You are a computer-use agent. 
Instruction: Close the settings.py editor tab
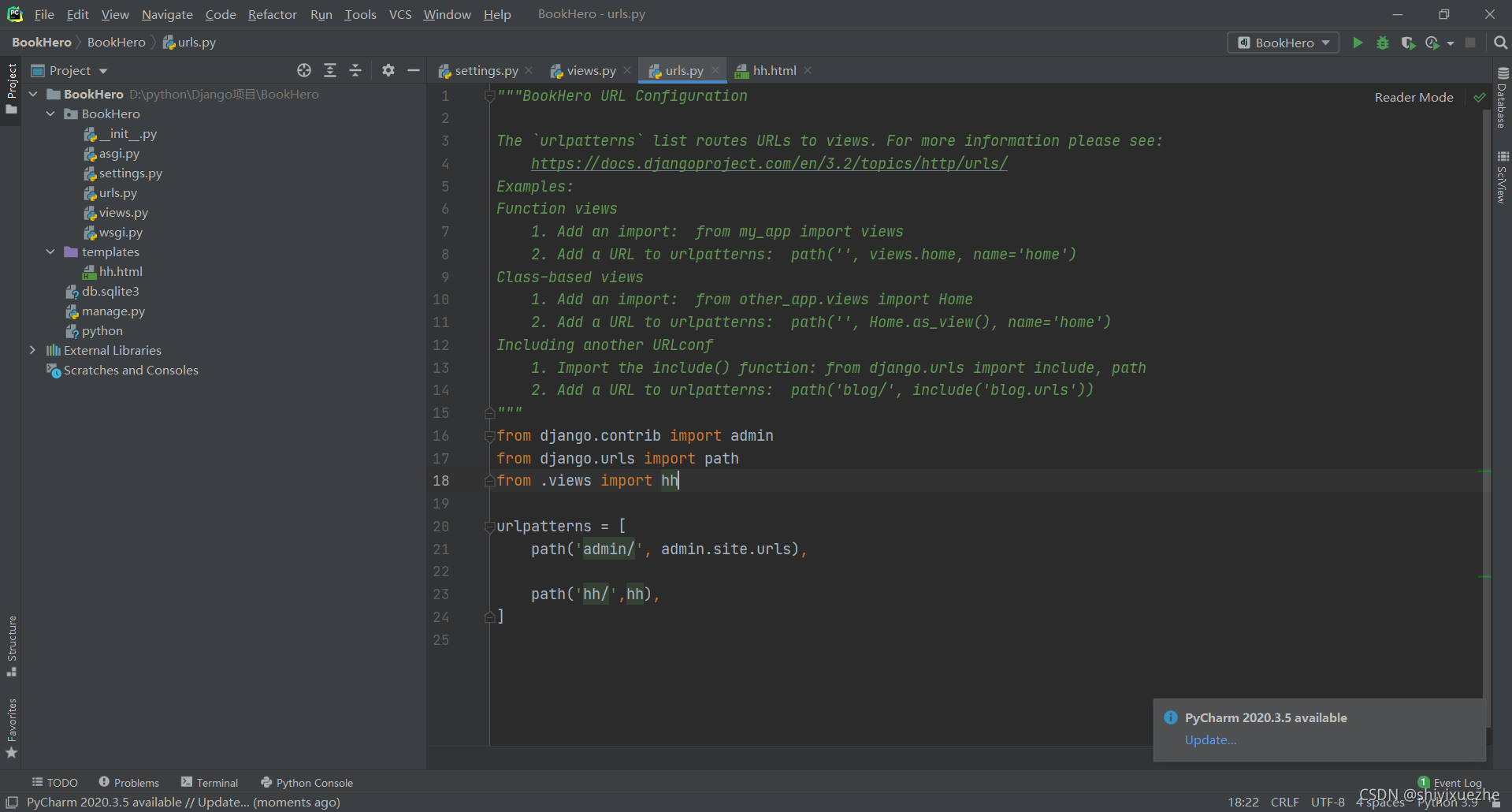tap(529, 70)
